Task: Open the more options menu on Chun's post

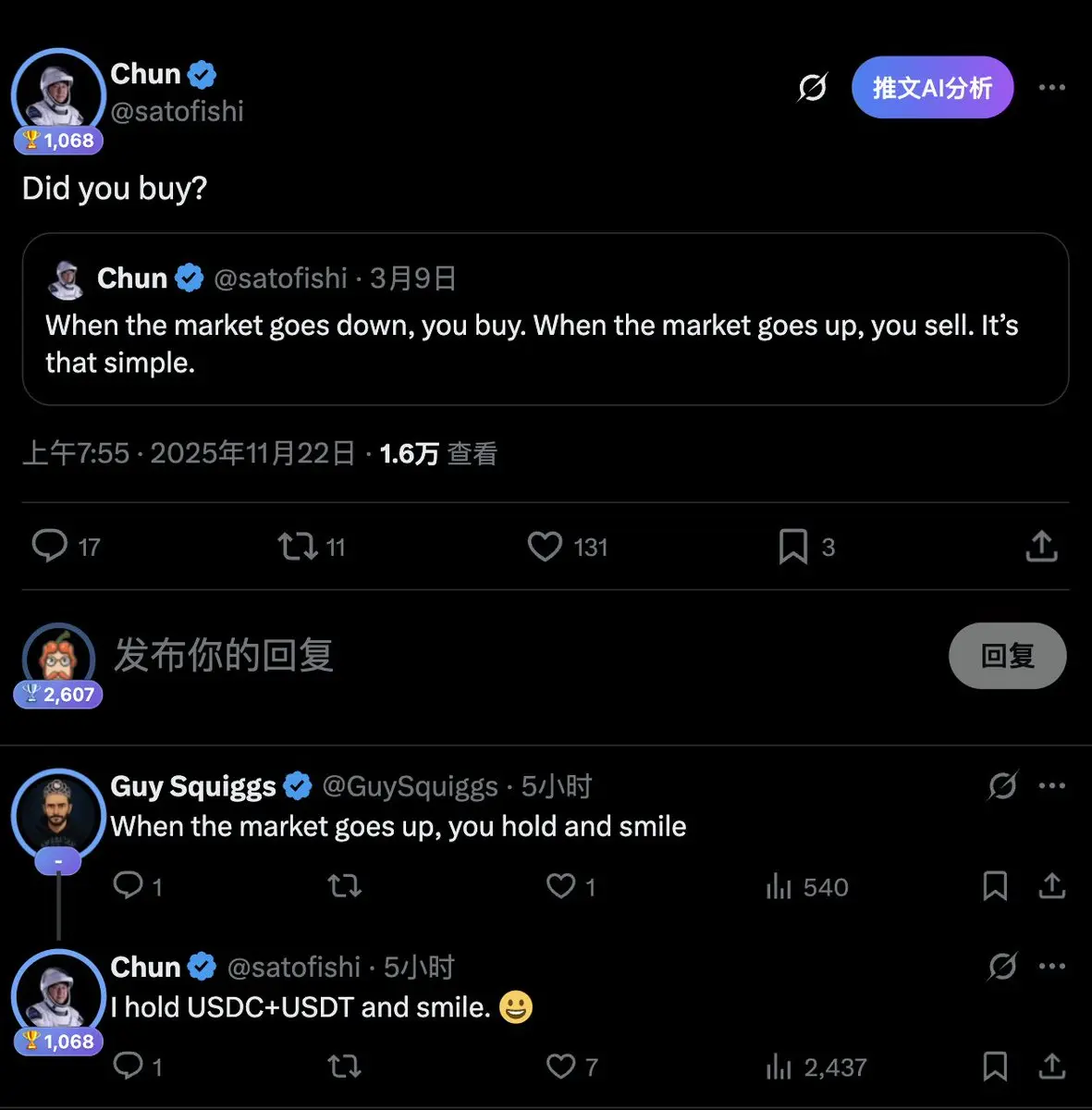Action: click(x=1051, y=88)
